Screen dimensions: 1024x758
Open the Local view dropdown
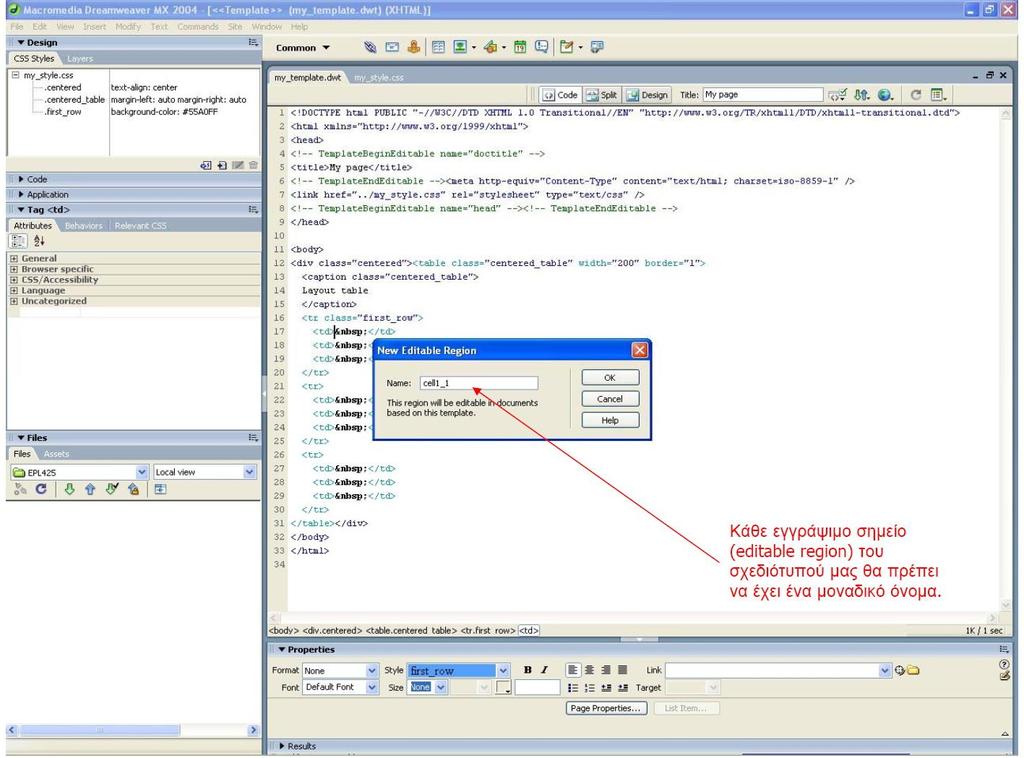click(x=249, y=472)
